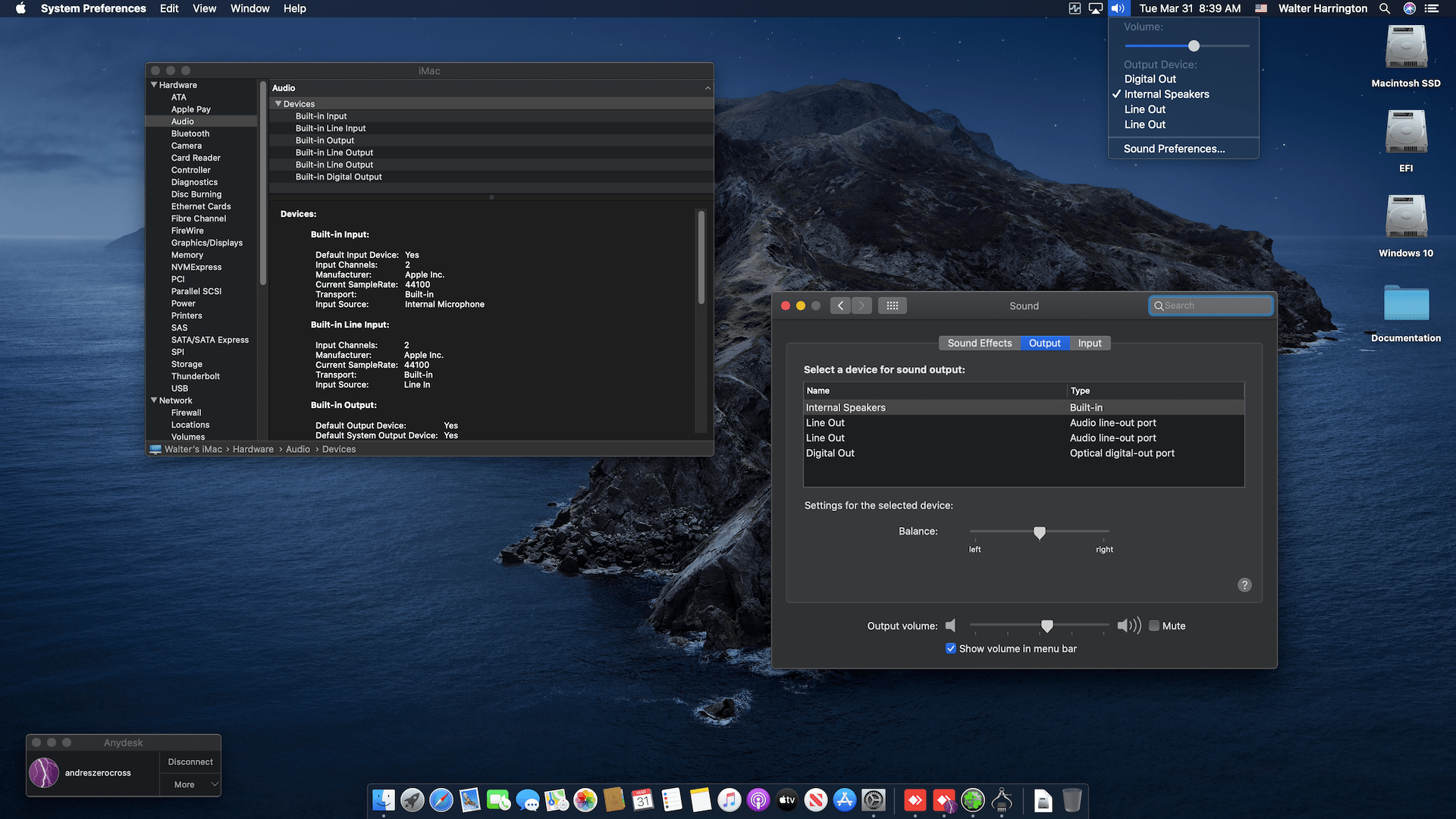Open Sound Preferences from volume menu
The width and height of the screenshot is (1456, 819).
point(1173,149)
